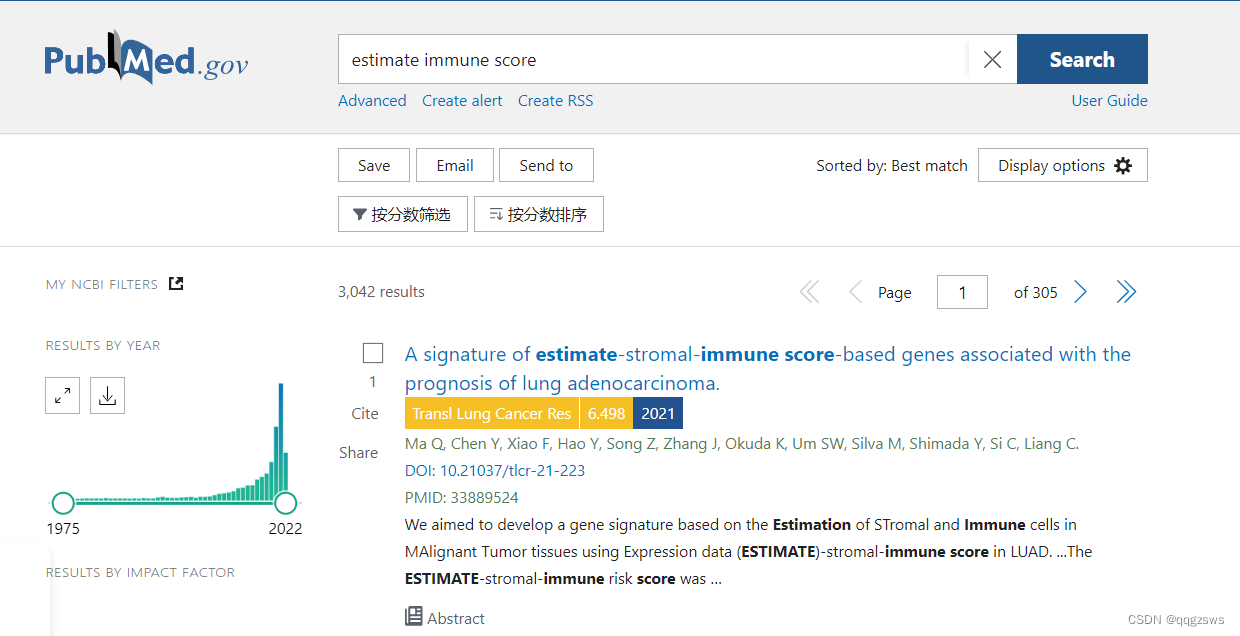
Task: Open Display options panel
Action: [x=1062, y=165]
